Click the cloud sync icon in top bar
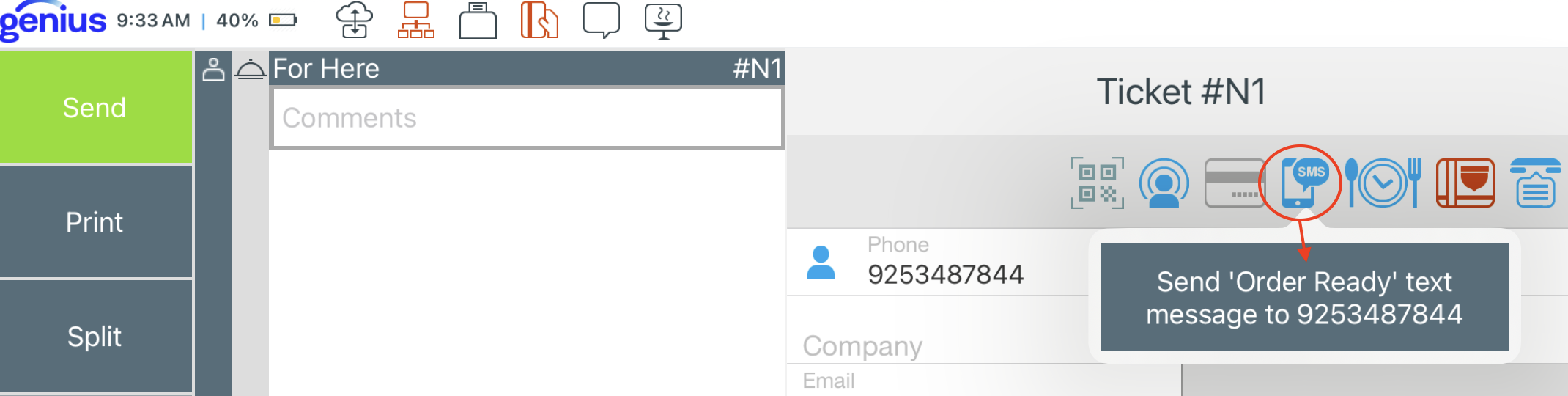Screen dimensions: 1568x396 coord(355,20)
